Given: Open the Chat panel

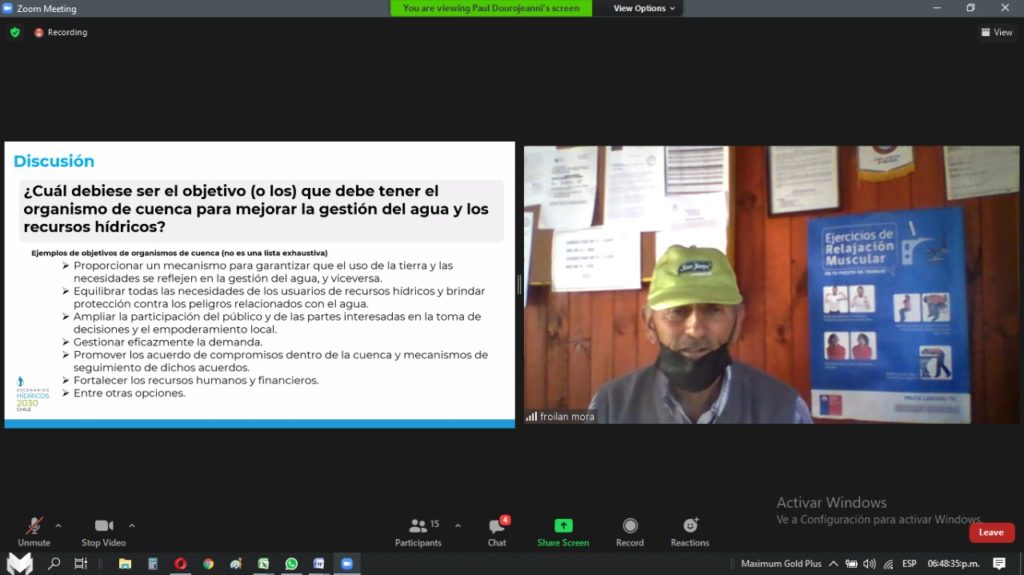Looking at the screenshot, I should (497, 531).
